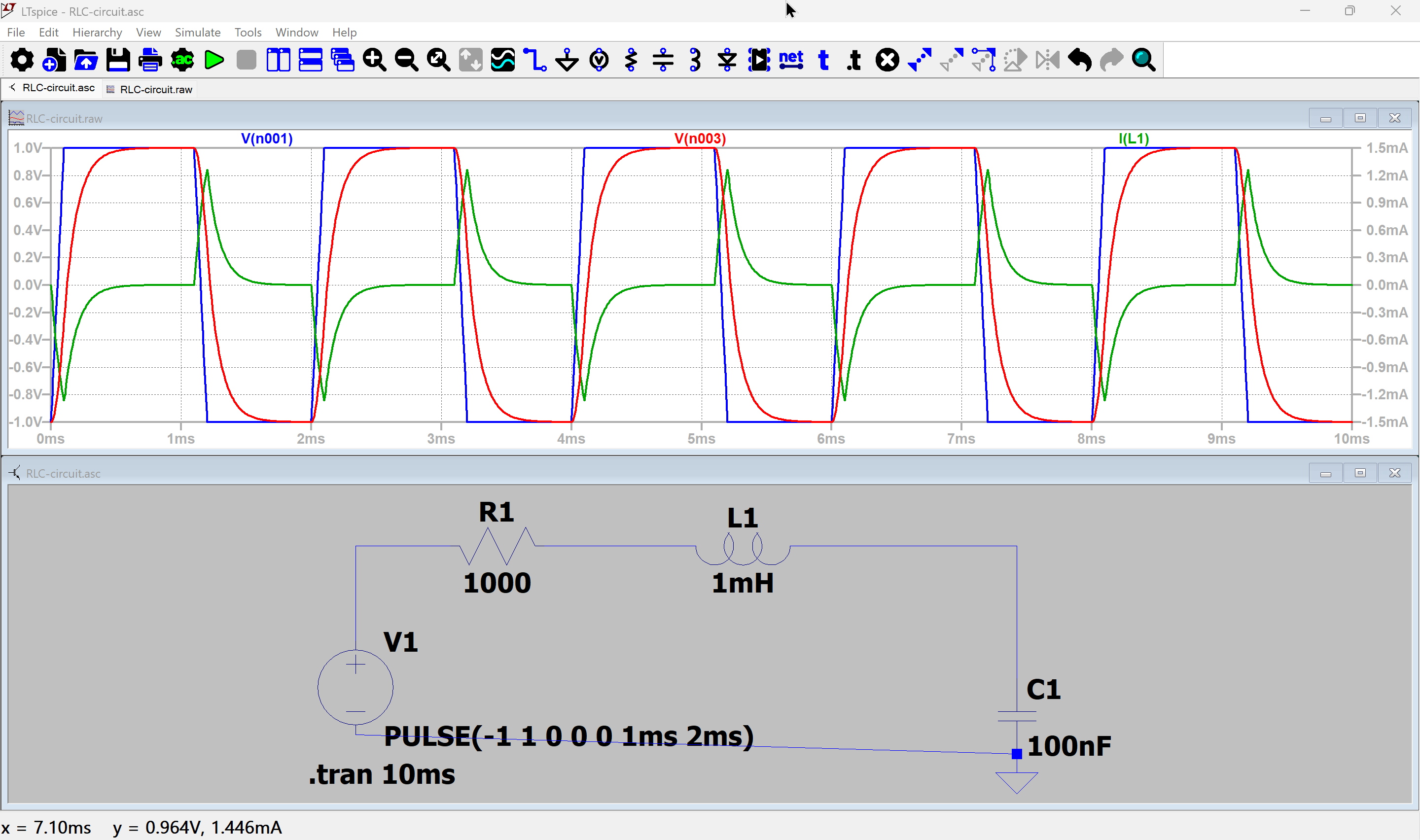The image size is (1420, 840).
Task: Select the resistor component tool
Action: (631, 60)
